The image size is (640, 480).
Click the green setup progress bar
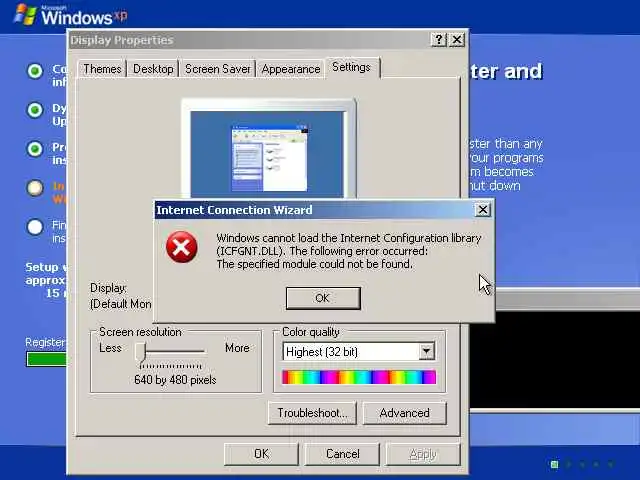[47, 359]
